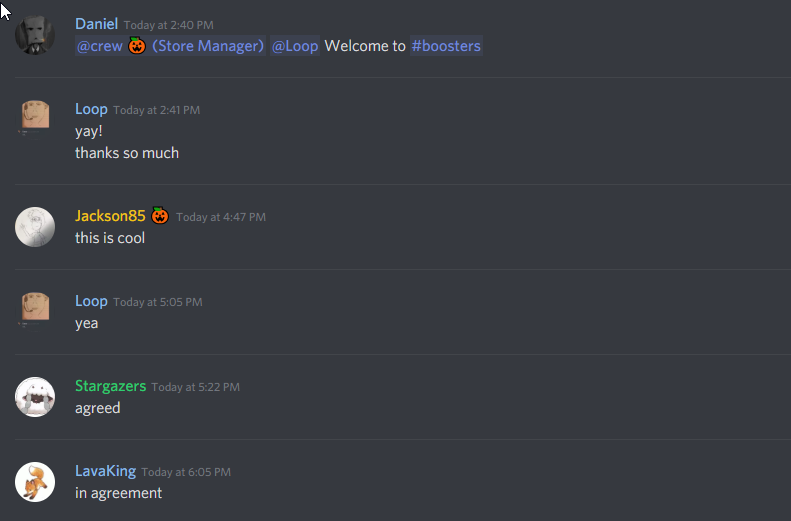The height and width of the screenshot is (521, 791).
Task: Click Loop's avatar on the 'yay!' message
Action: (35, 120)
